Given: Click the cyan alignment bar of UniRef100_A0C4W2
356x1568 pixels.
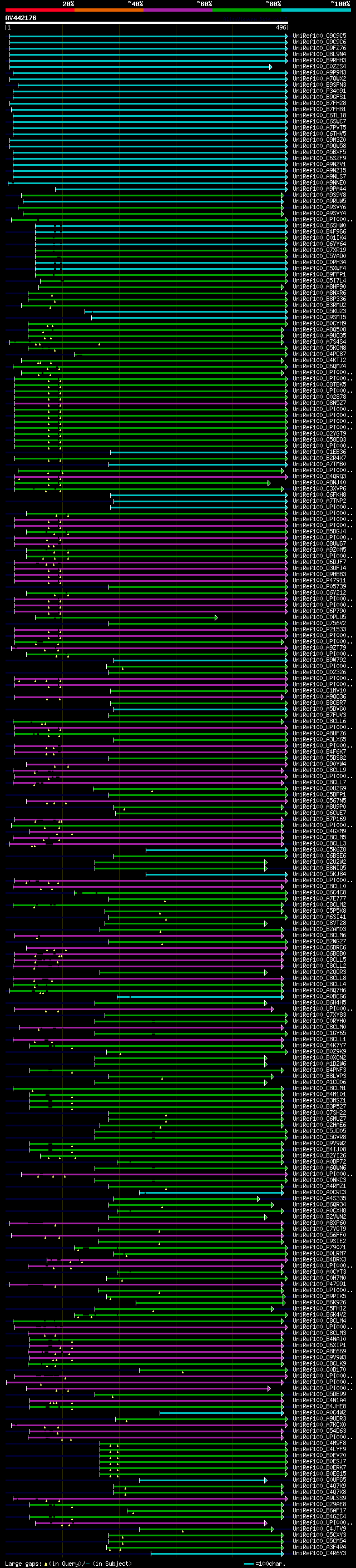Looking at the screenshot, I should tap(221, 1413).
